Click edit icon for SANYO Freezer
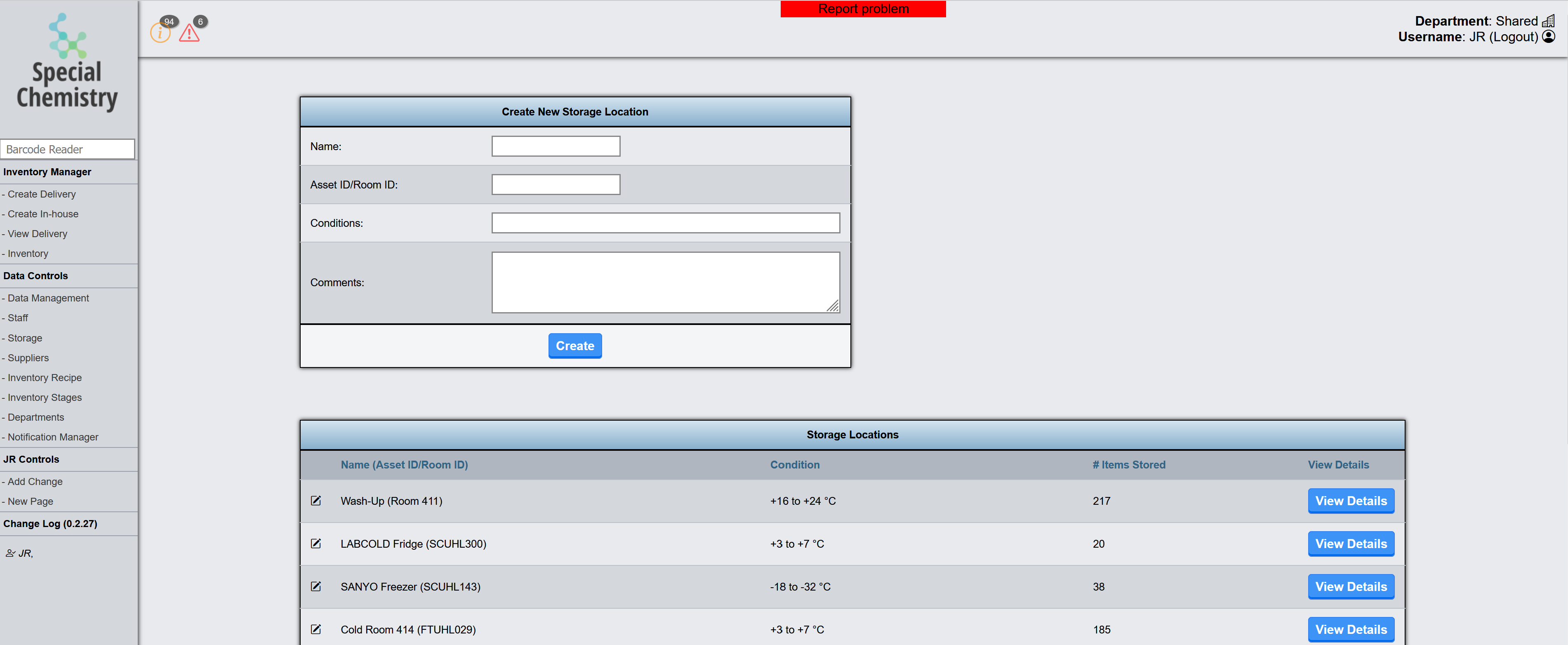The image size is (1568, 645). (x=316, y=586)
